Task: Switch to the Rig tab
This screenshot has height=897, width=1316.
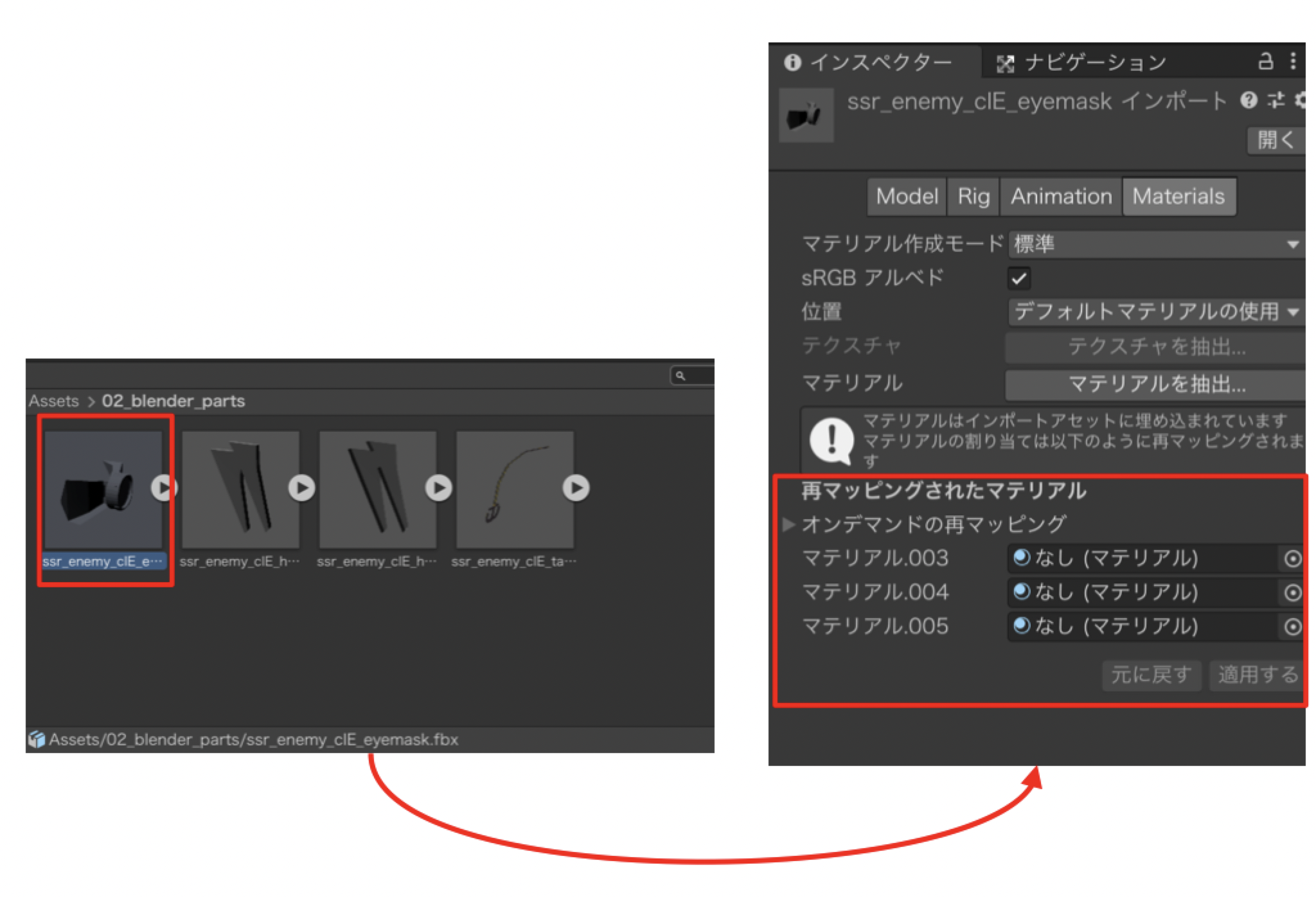Action: pos(973,197)
